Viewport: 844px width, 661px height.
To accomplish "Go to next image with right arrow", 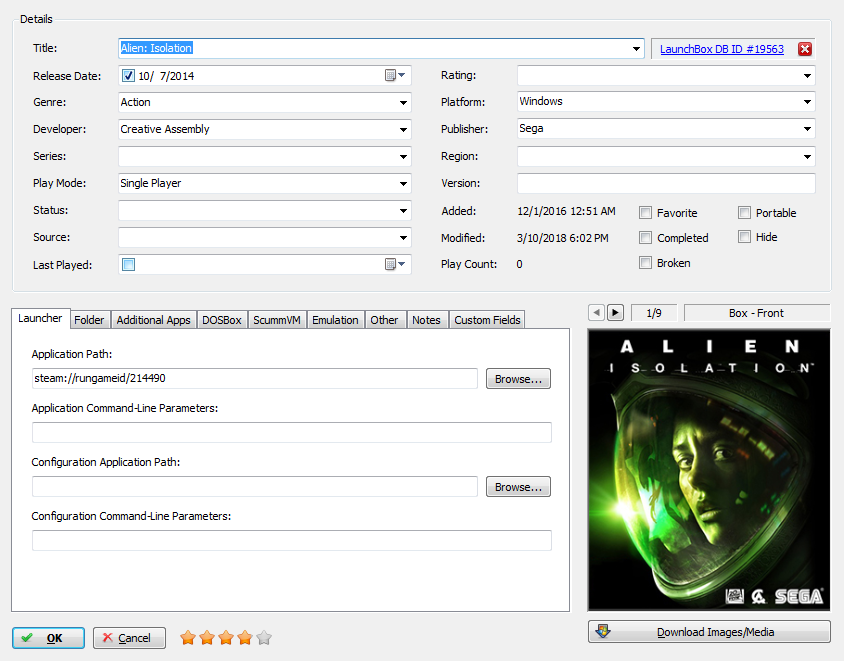I will 615,313.
